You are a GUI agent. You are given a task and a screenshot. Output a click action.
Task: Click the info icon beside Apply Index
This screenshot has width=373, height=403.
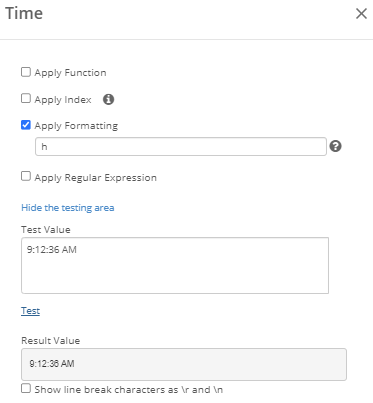[108, 99]
